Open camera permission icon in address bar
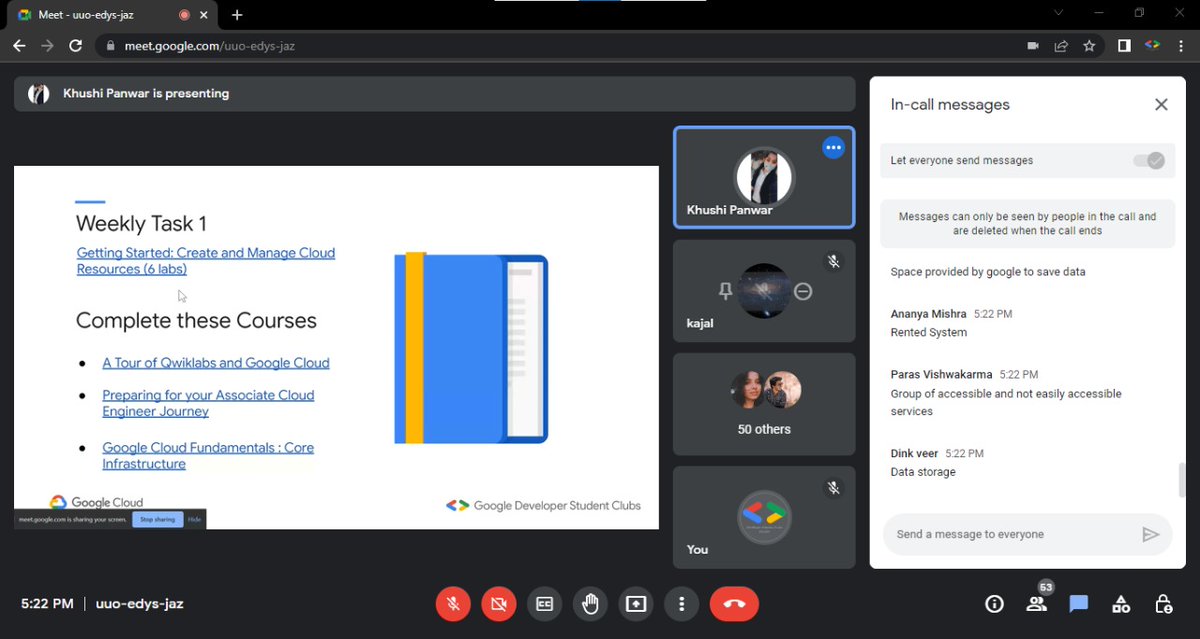This screenshot has height=639, width=1200. tap(1033, 45)
